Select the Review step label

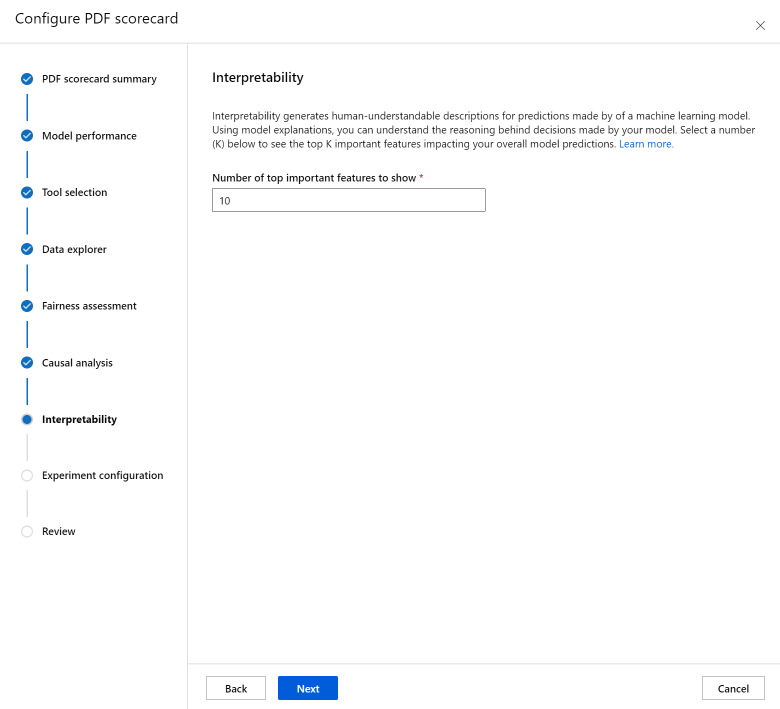58,531
